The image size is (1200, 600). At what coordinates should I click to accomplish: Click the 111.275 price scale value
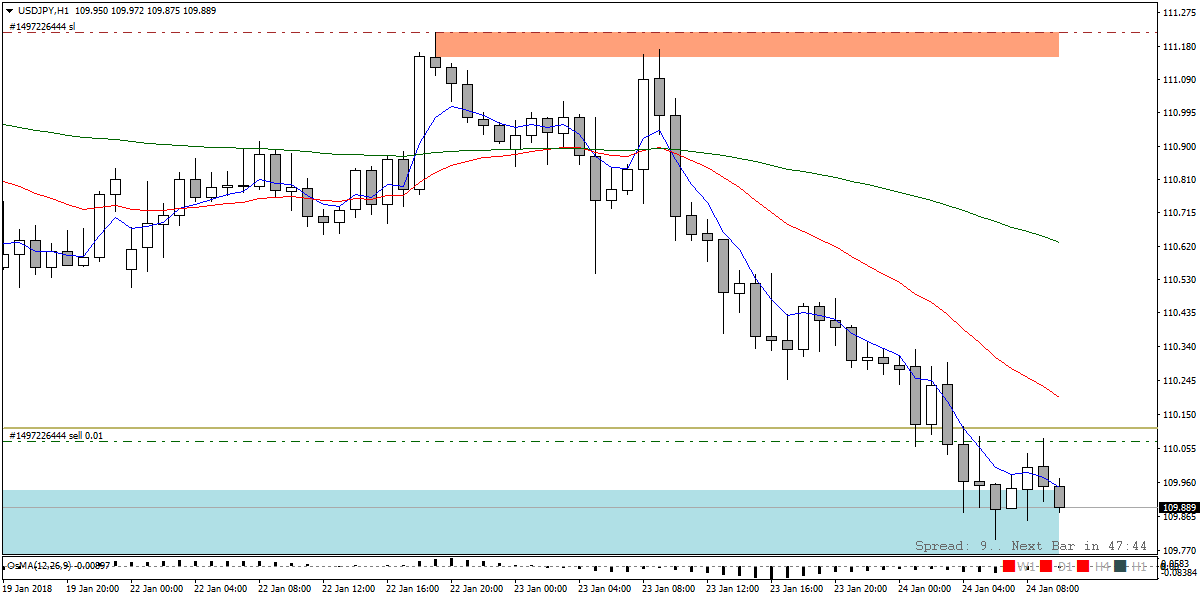[1180, 13]
